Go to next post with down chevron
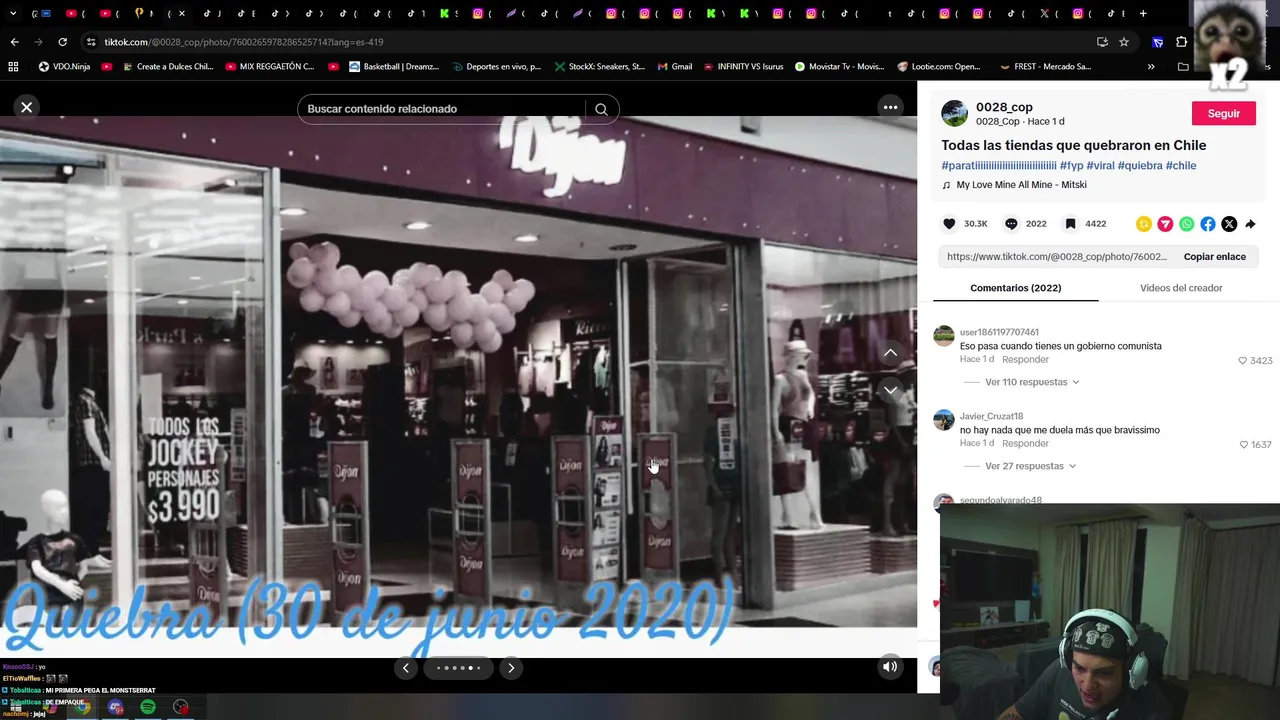Viewport: 1280px width, 720px height. pos(890,391)
